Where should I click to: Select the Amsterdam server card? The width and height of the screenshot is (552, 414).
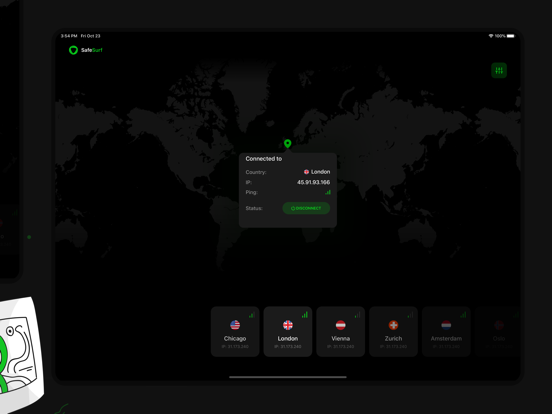pos(446,332)
